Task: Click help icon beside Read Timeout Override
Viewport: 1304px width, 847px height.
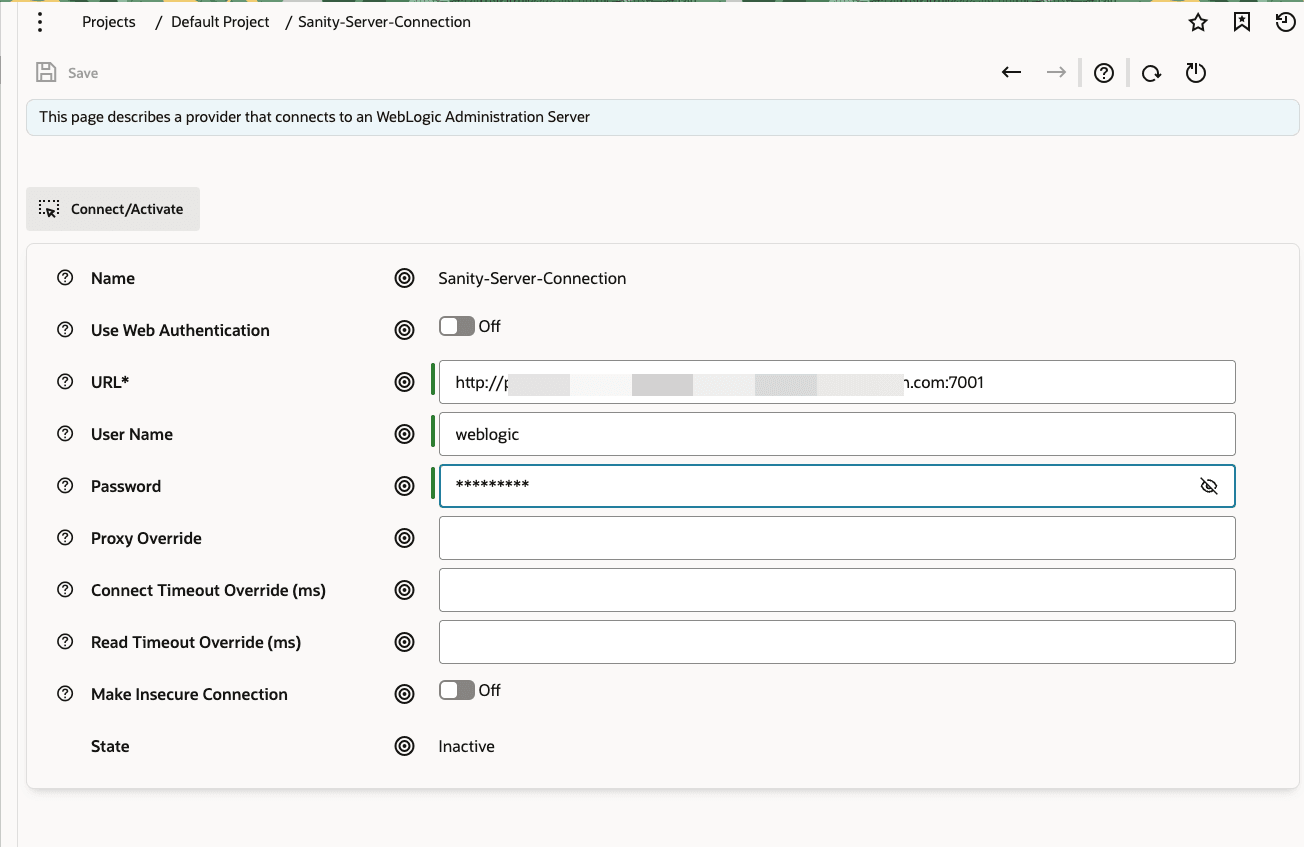Action: (66, 642)
